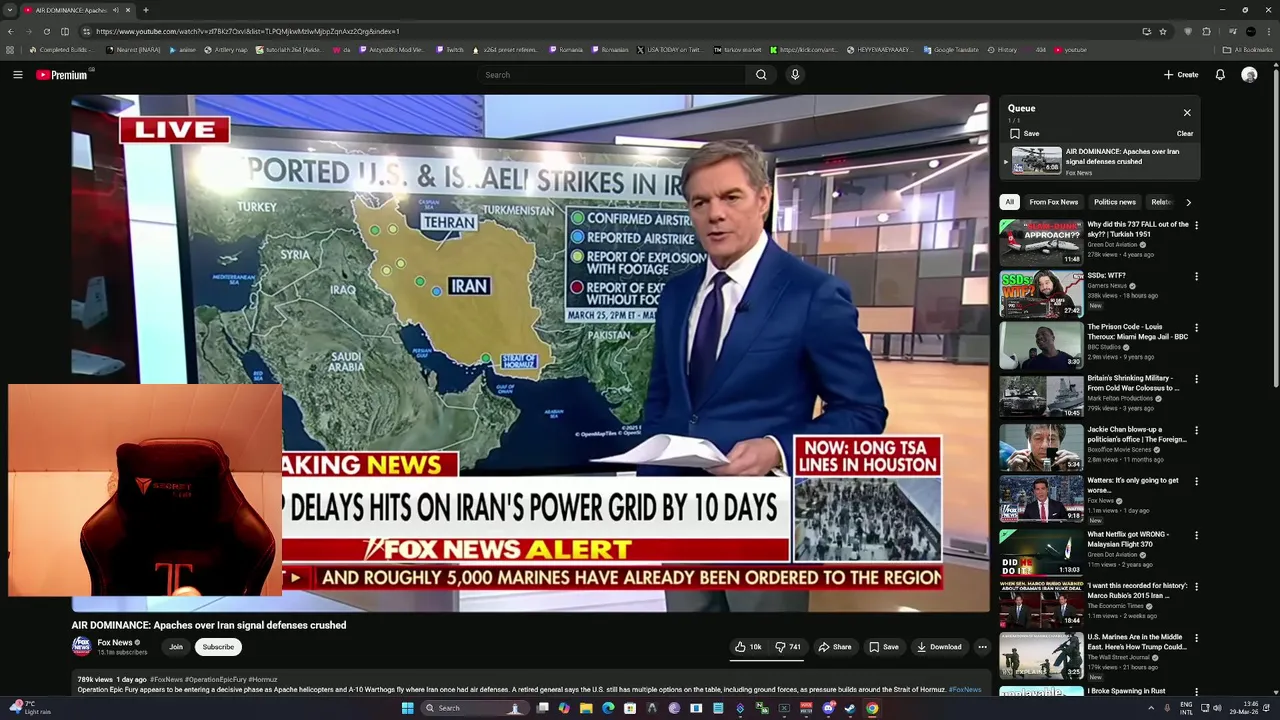
Task: Click the search magnifier button
Action: coord(761,75)
